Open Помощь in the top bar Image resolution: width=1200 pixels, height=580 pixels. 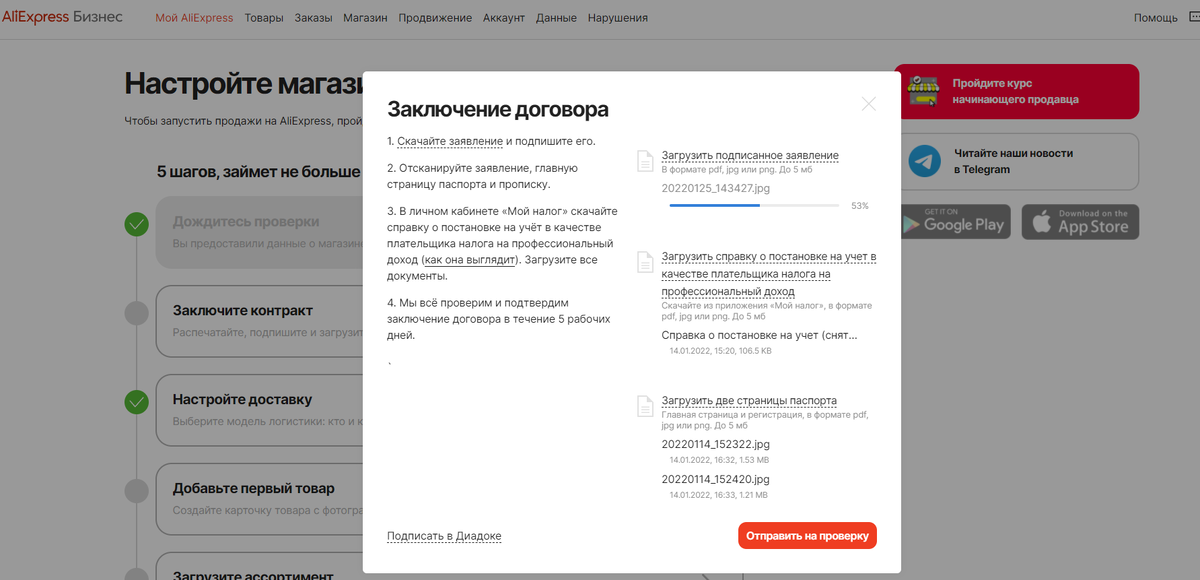coord(1155,18)
